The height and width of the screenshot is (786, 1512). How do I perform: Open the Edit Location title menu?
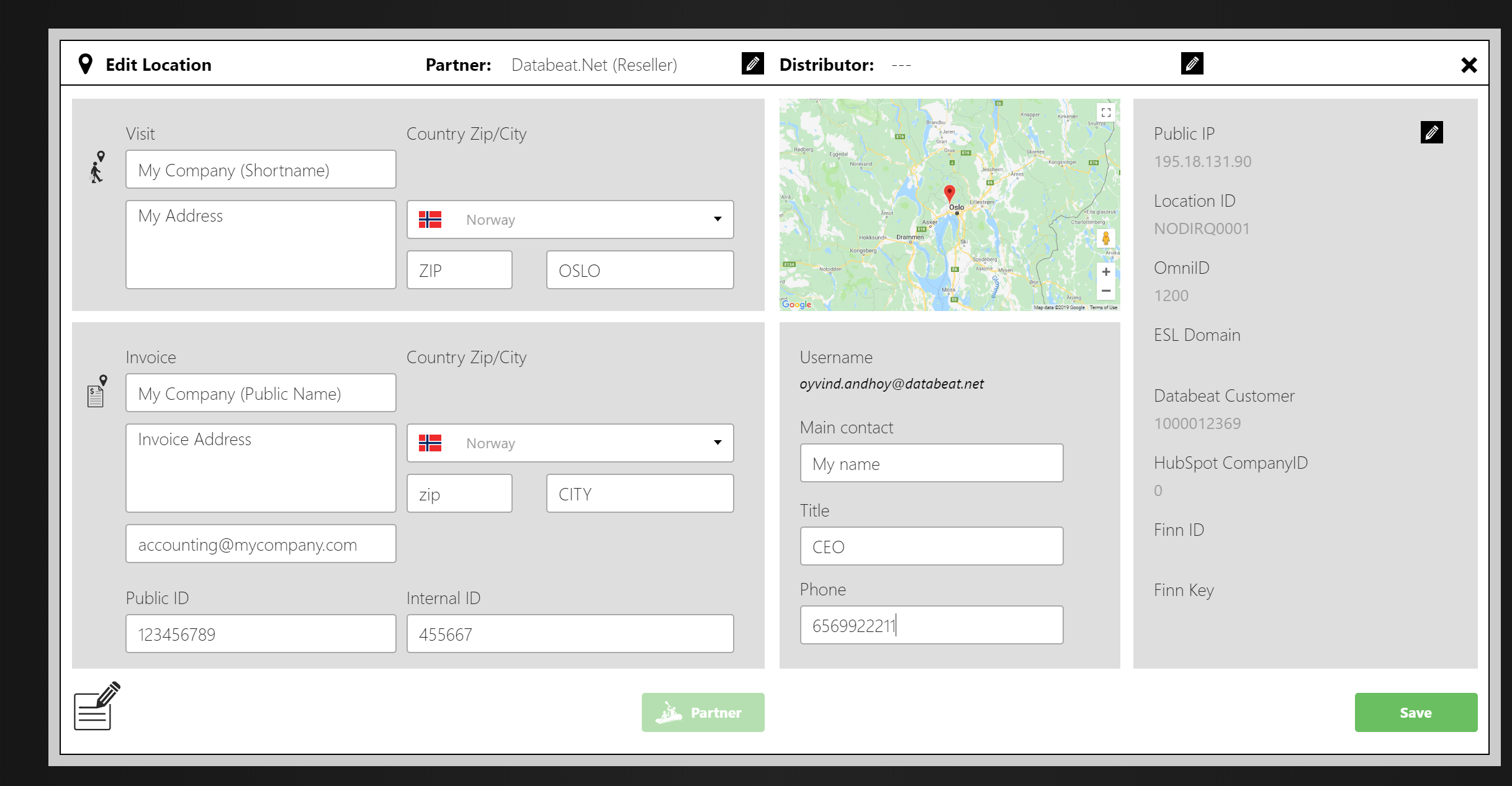tap(156, 63)
